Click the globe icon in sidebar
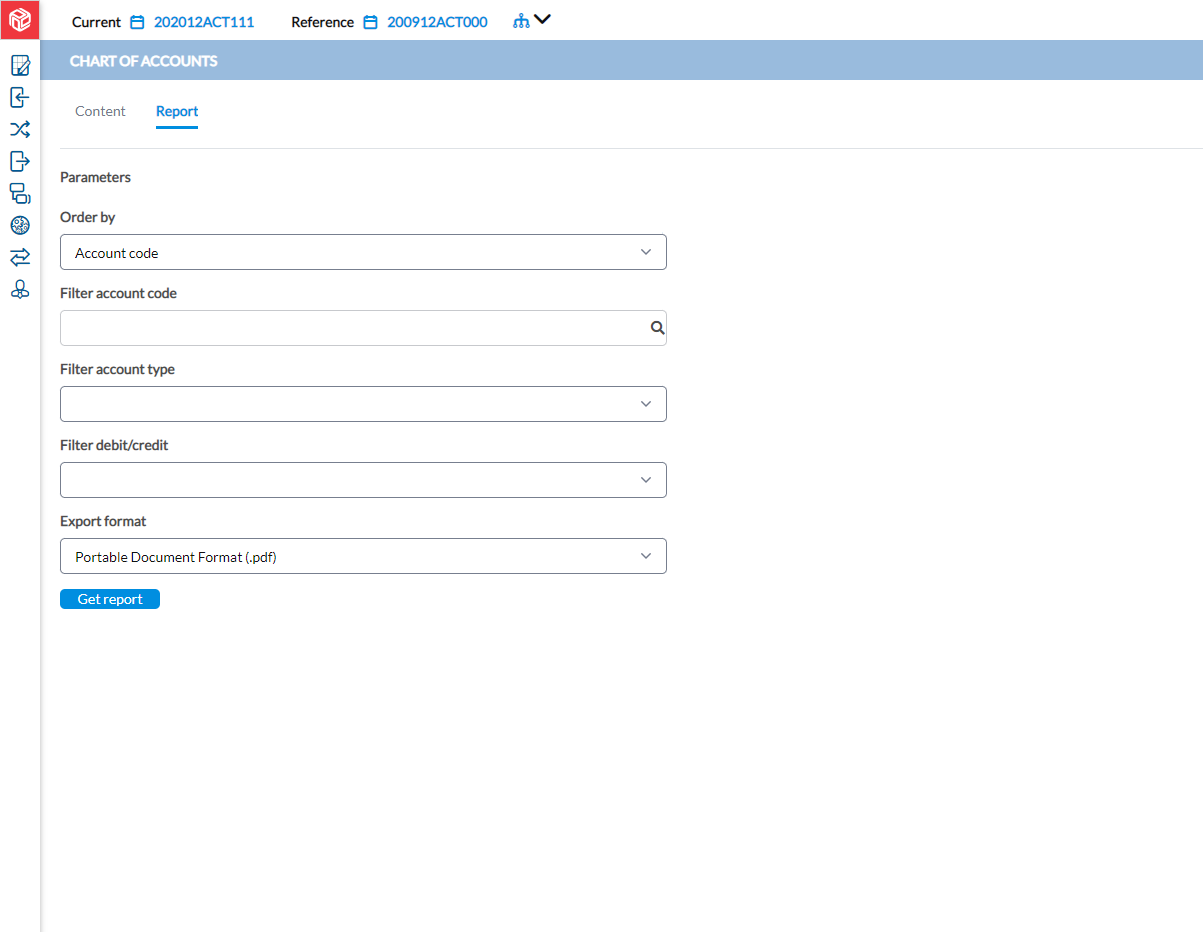The height and width of the screenshot is (932, 1203). tap(20, 225)
